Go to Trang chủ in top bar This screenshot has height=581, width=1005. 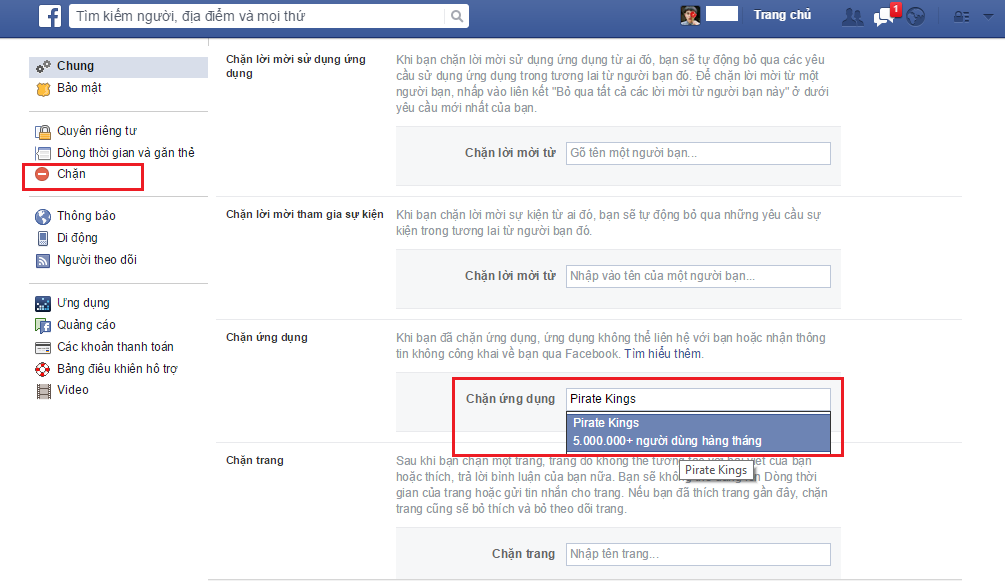click(782, 15)
